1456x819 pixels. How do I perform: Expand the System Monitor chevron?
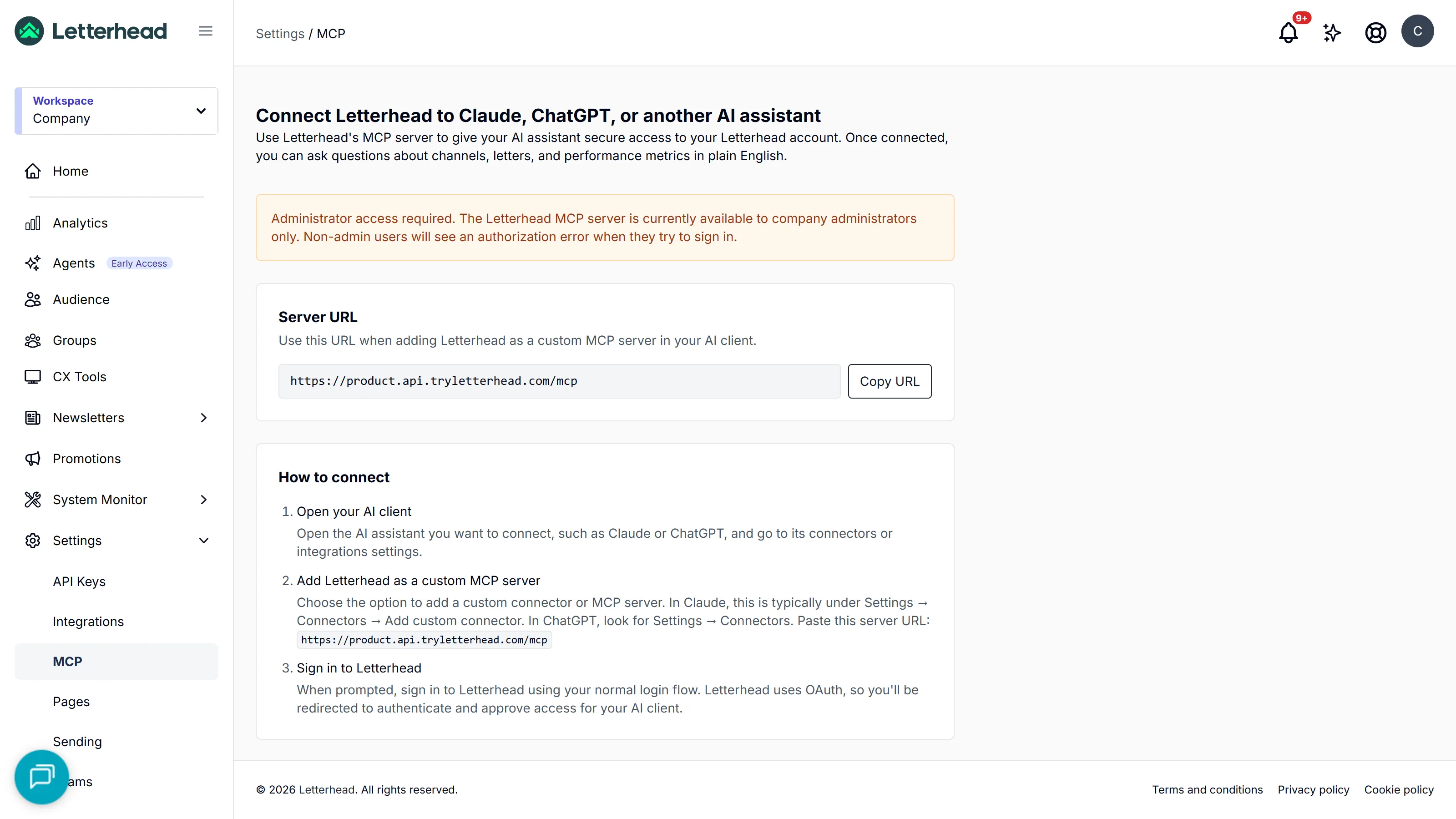pos(203,500)
